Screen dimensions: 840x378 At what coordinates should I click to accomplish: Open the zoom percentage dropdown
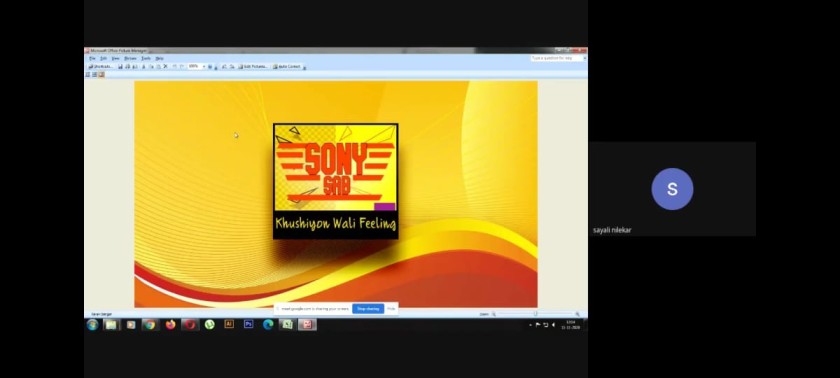[204, 66]
